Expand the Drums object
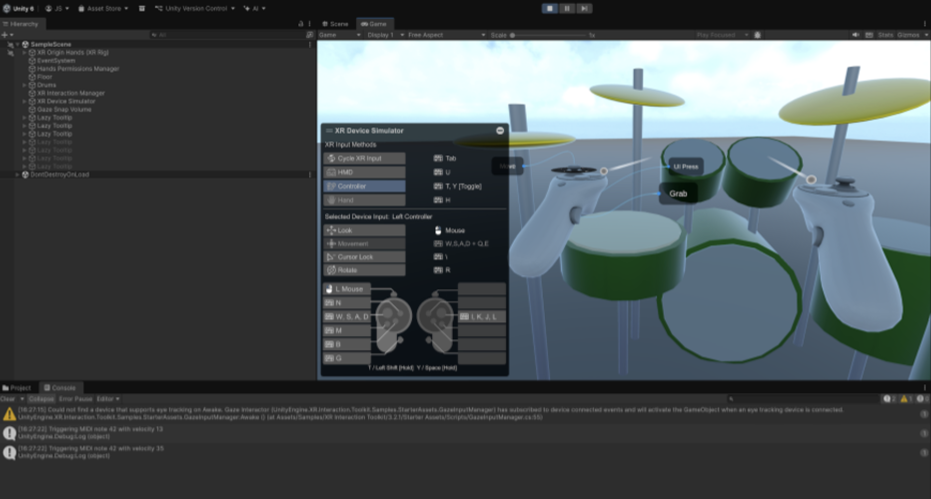Viewport: 931px width, 499px height. click(24, 85)
